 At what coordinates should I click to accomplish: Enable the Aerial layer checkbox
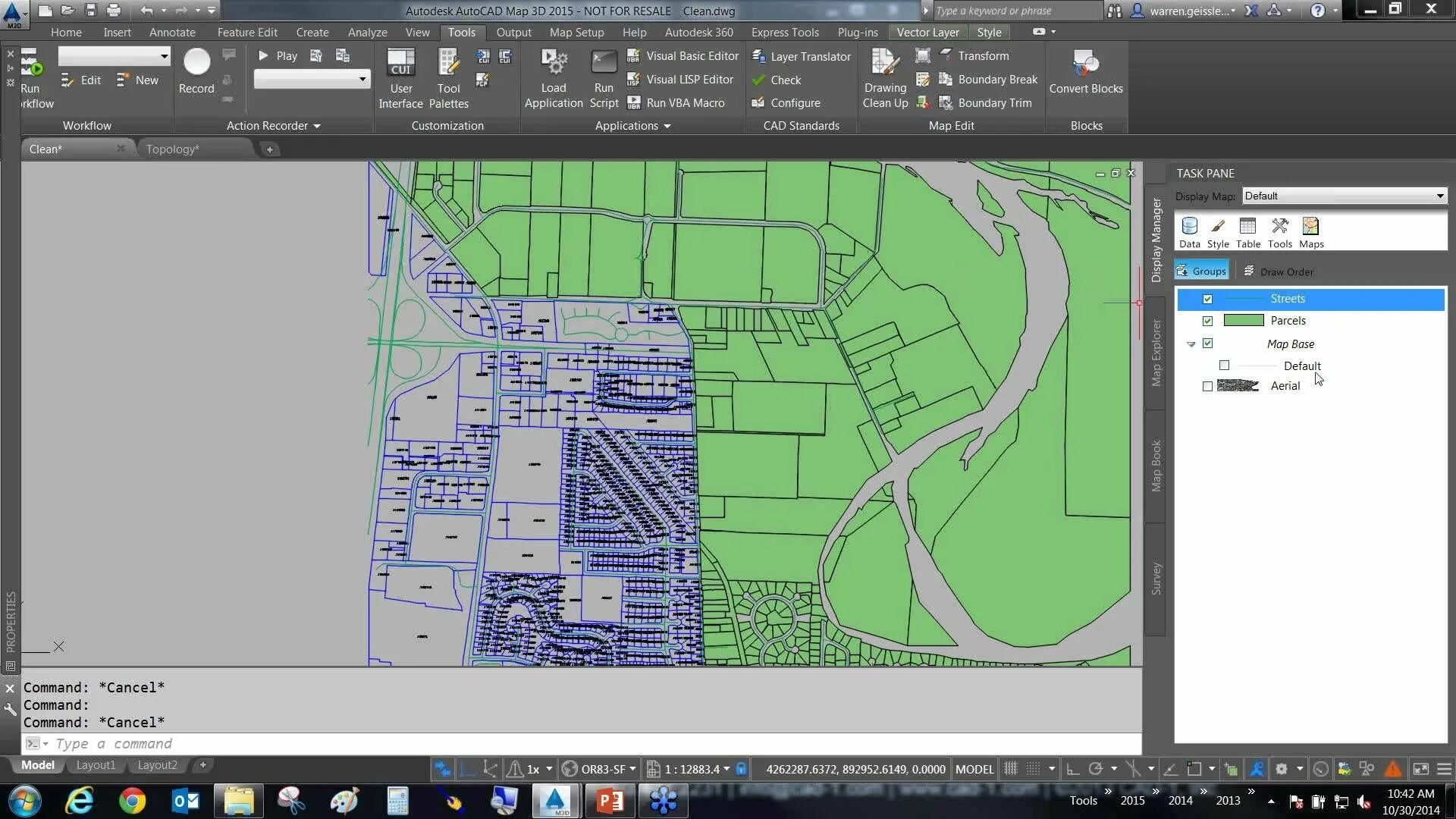tap(1207, 386)
